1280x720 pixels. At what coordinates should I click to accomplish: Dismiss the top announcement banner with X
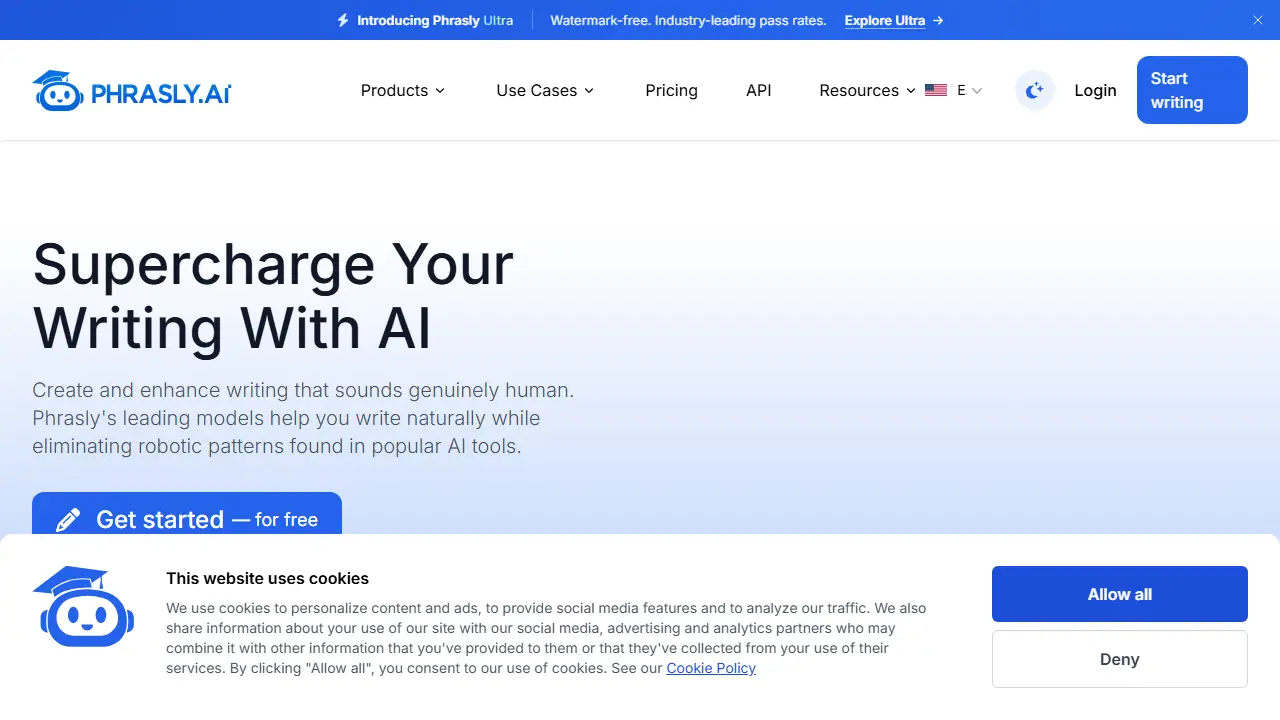point(1258,20)
